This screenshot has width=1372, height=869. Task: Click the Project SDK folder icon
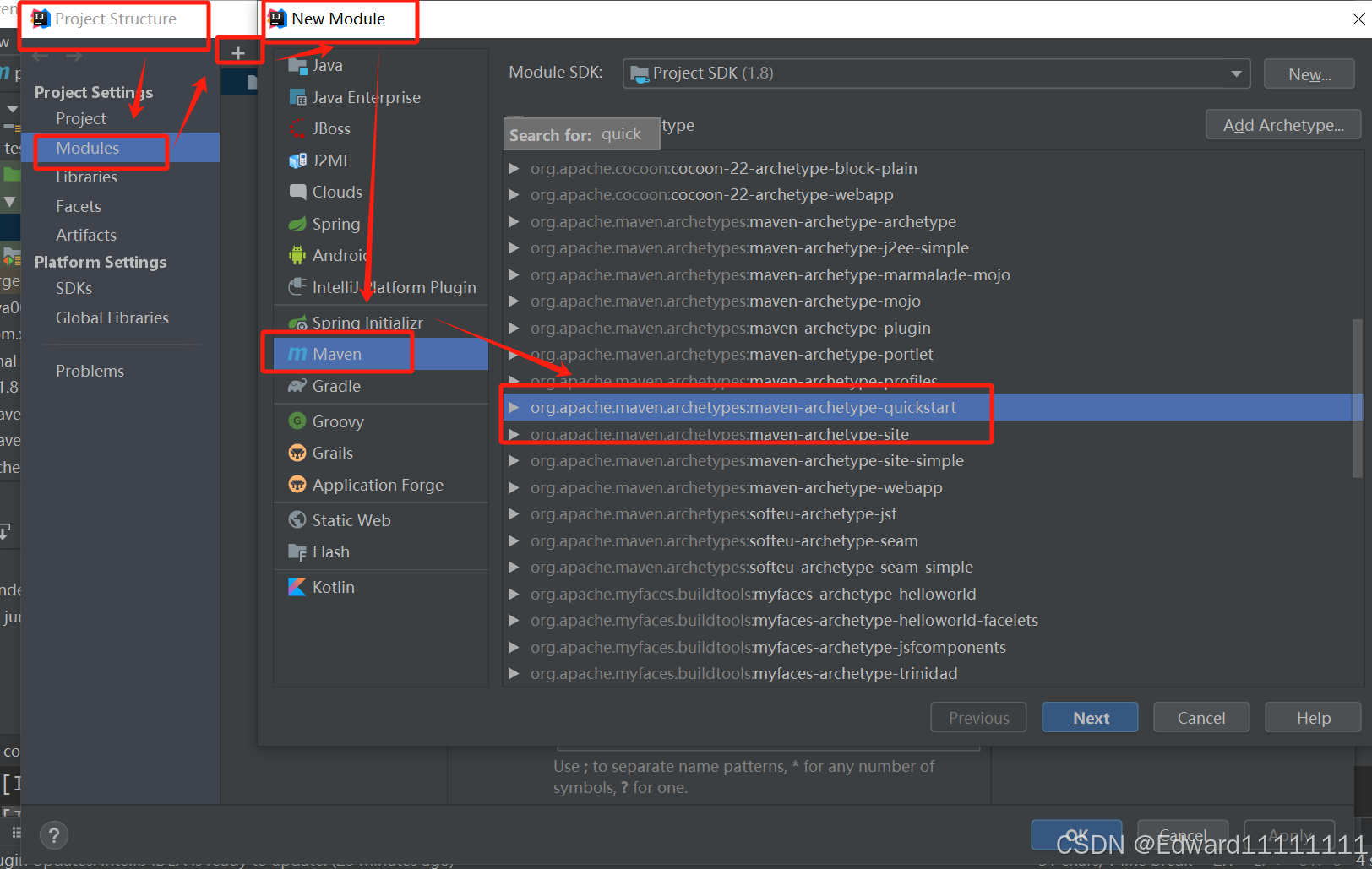pyautogui.click(x=640, y=73)
